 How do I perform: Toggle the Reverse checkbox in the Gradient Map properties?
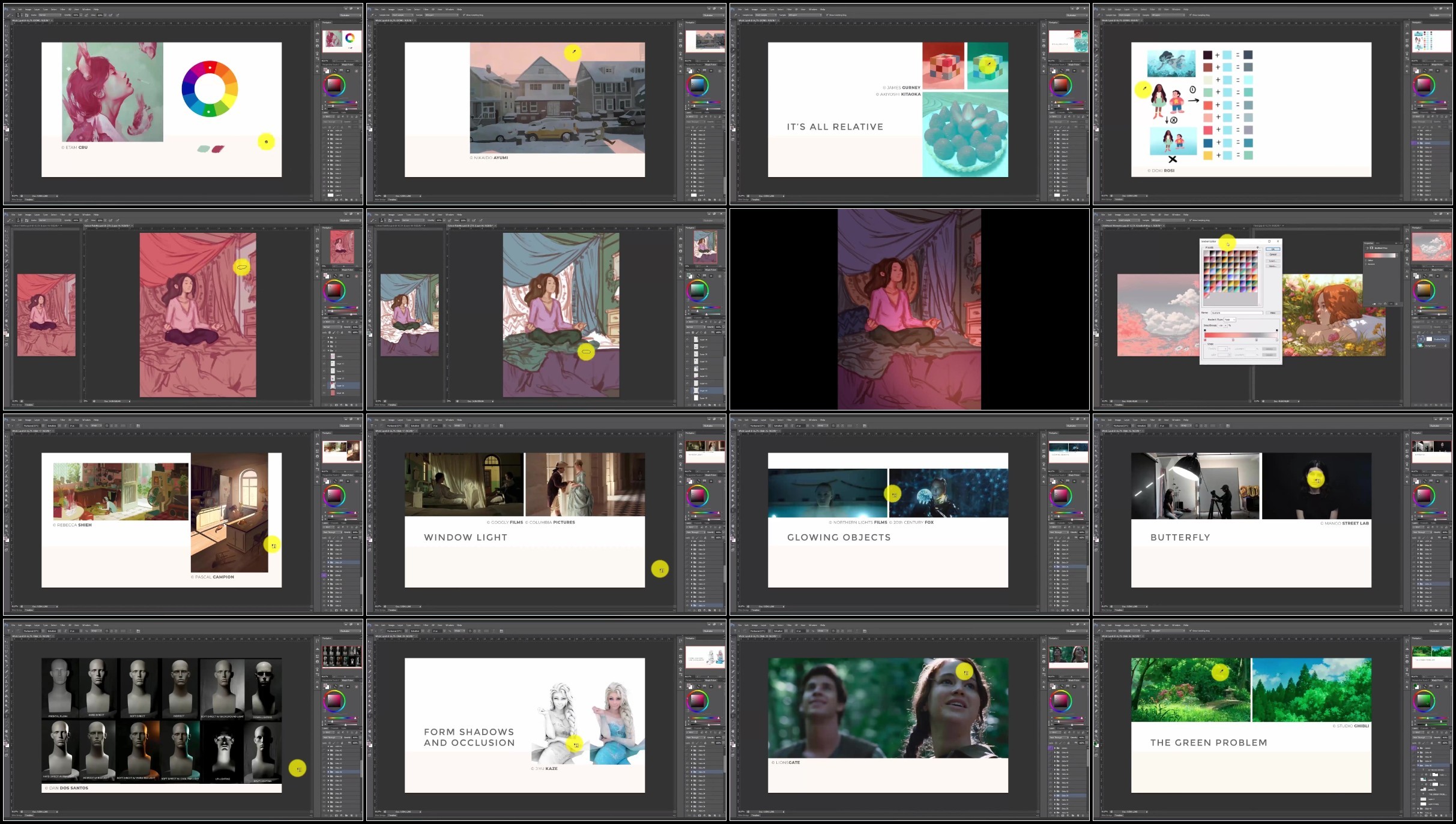tap(1365, 264)
